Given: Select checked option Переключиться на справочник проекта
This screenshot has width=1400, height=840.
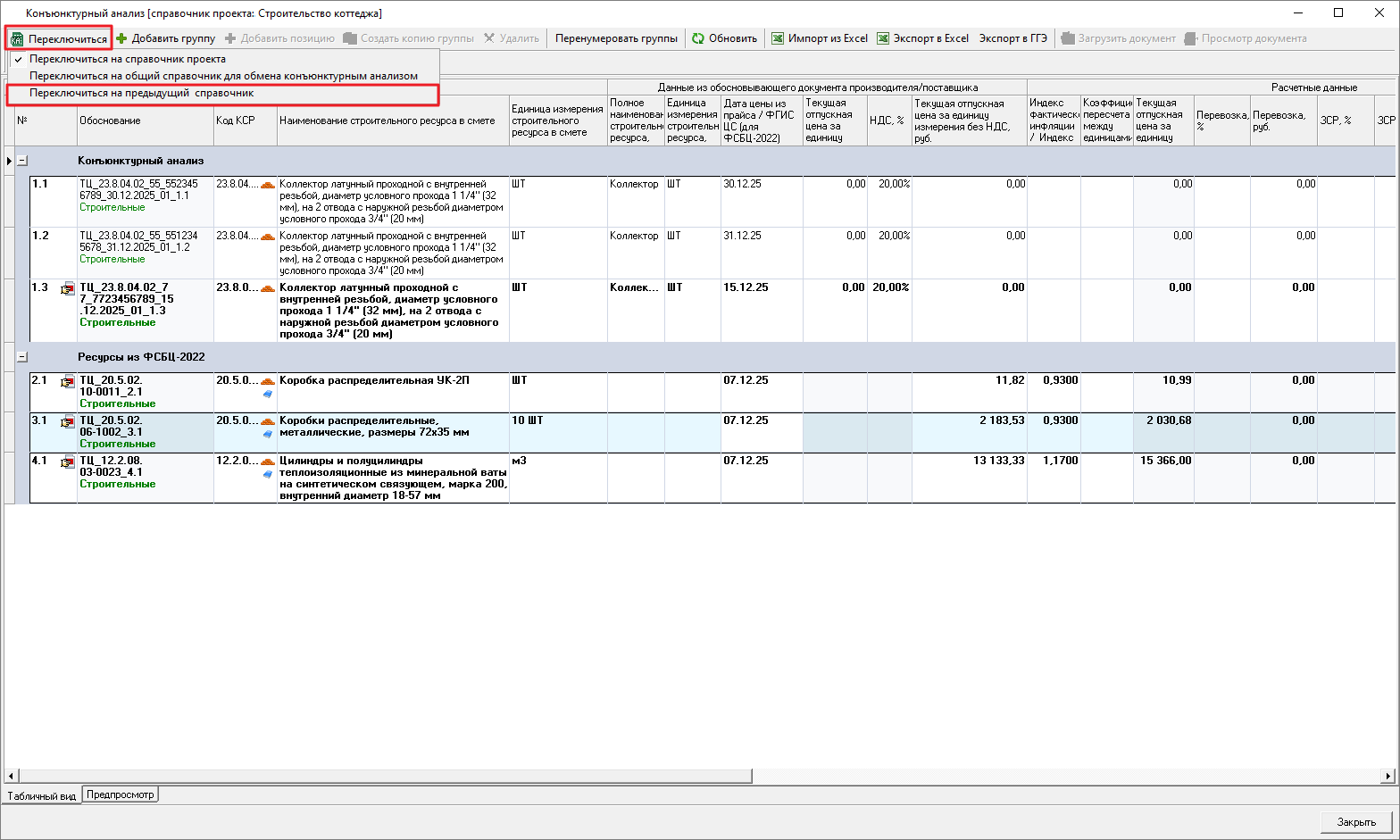Looking at the screenshot, I should tap(127, 59).
